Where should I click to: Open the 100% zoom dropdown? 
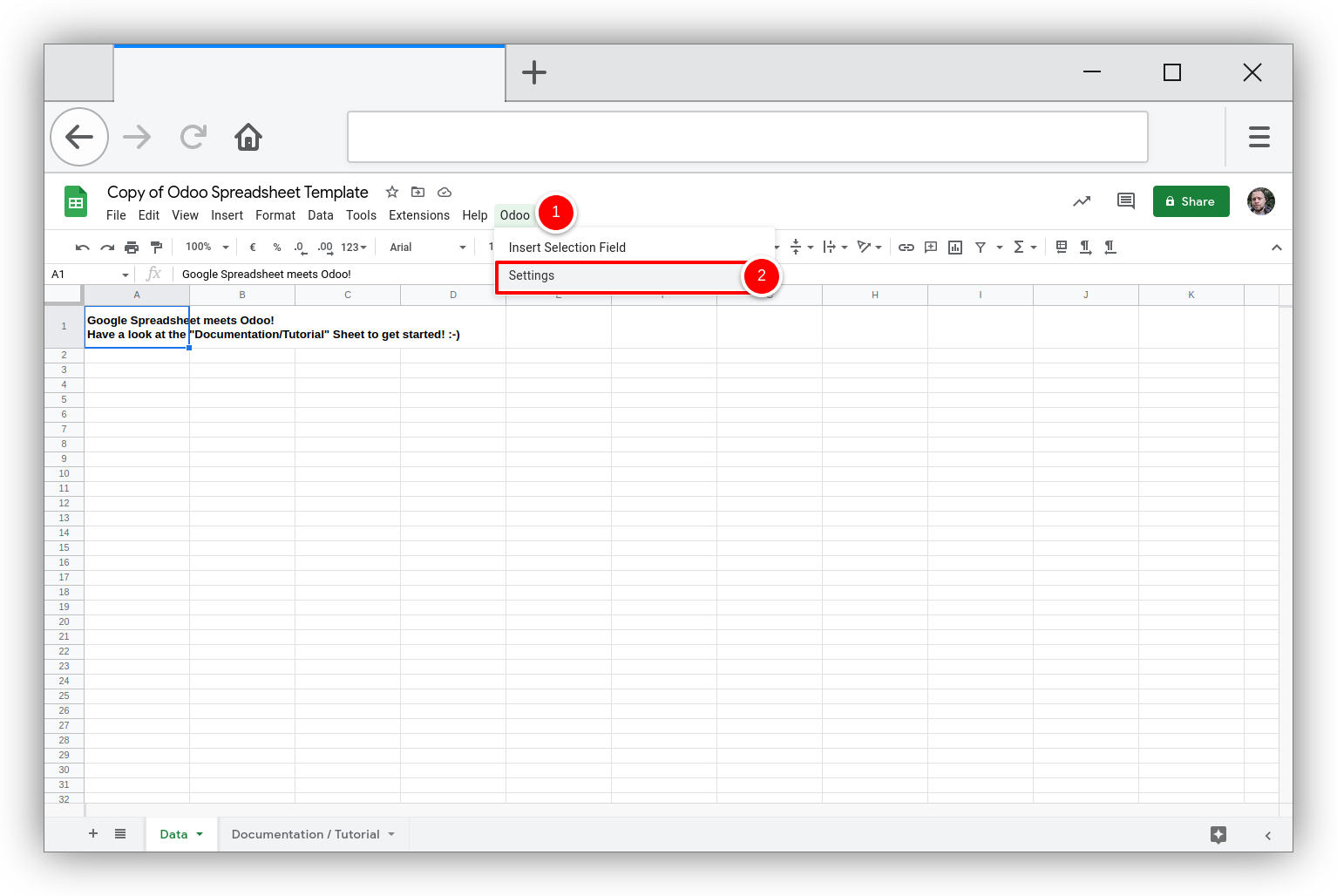click(x=207, y=248)
